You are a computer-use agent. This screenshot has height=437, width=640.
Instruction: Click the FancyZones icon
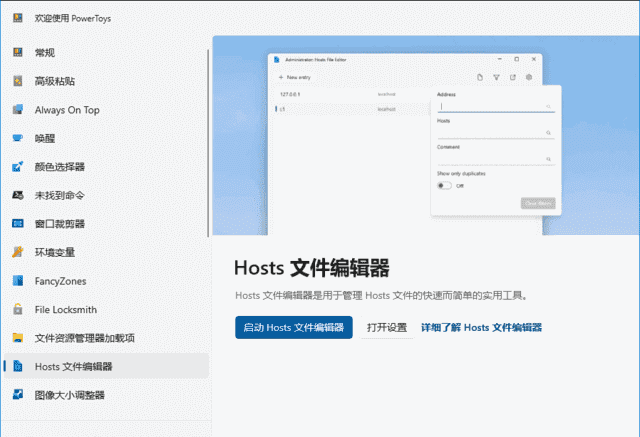pyautogui.click(x=18, y=281)
